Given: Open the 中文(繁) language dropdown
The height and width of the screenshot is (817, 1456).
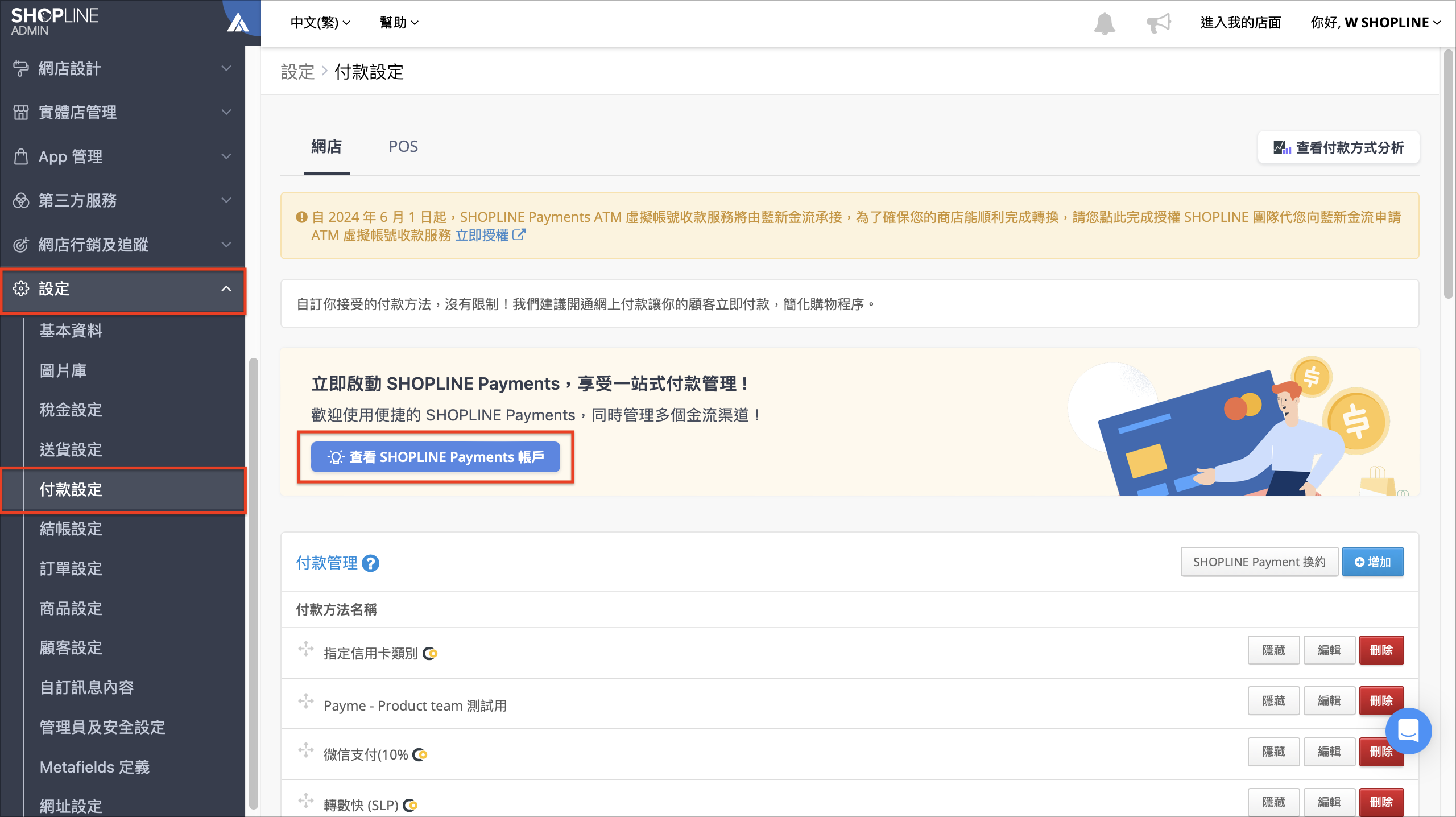Looking at the screenshot, I should [320, 23].
